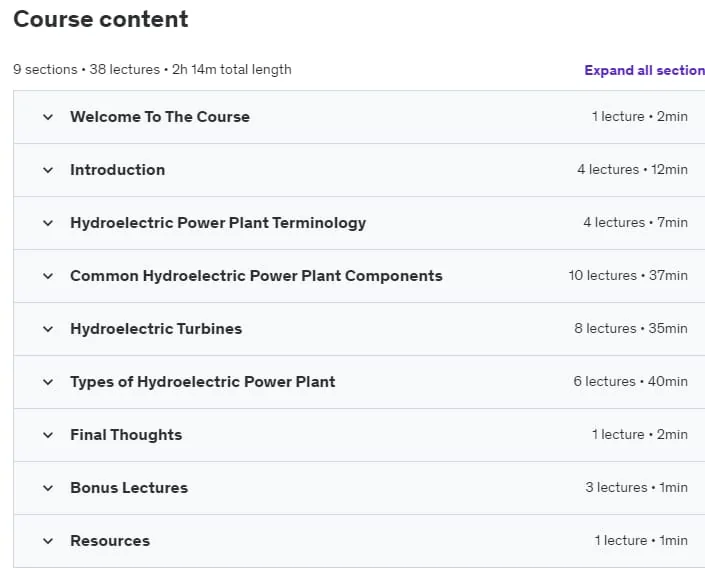This screenshot has height=568, width=705.
Task: Click chevron beside Hydroelectric Power Plant Terminology
Action: click(x=48, y=224)
